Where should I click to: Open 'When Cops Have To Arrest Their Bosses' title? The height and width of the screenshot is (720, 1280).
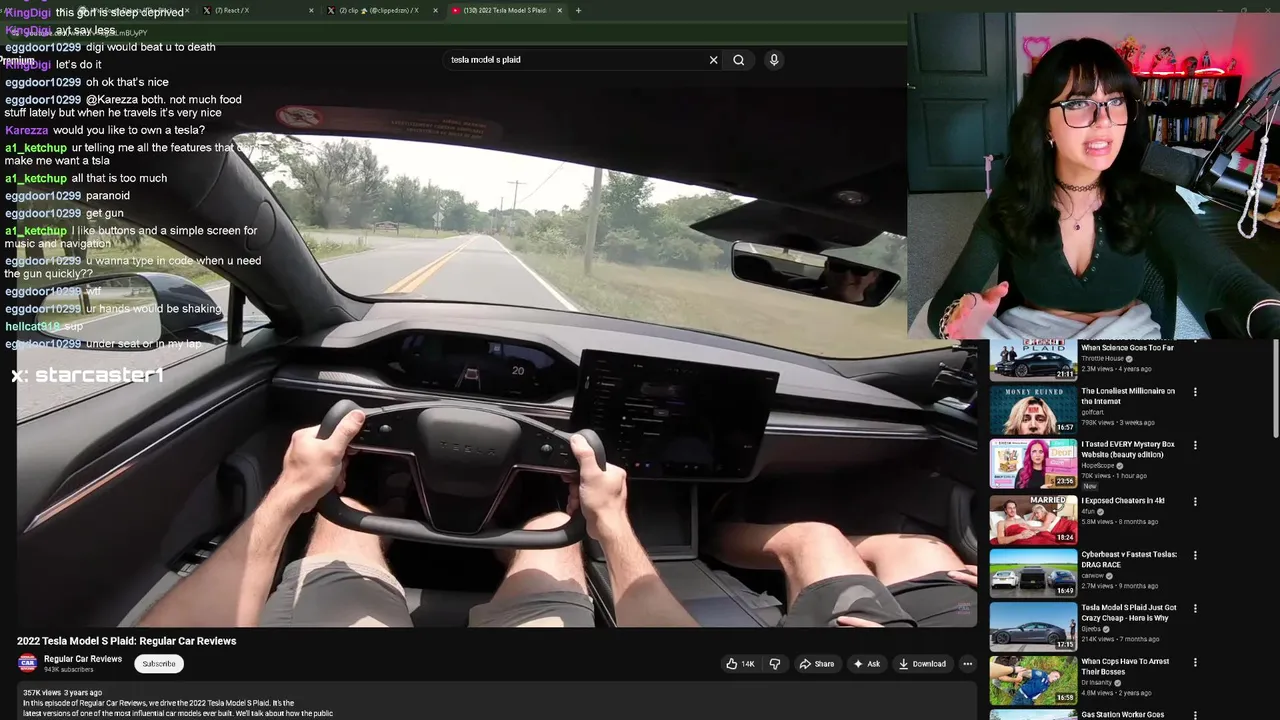pos(1125,666)
